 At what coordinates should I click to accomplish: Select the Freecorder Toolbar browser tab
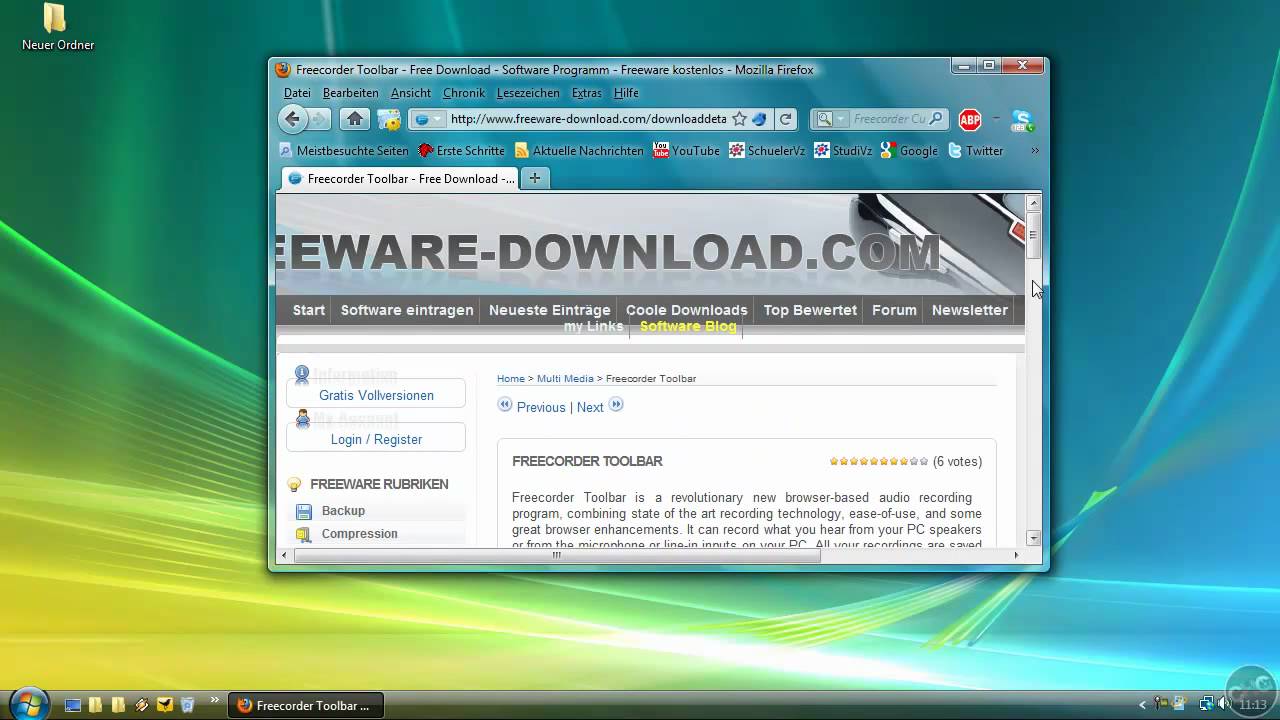coord(400,179)
